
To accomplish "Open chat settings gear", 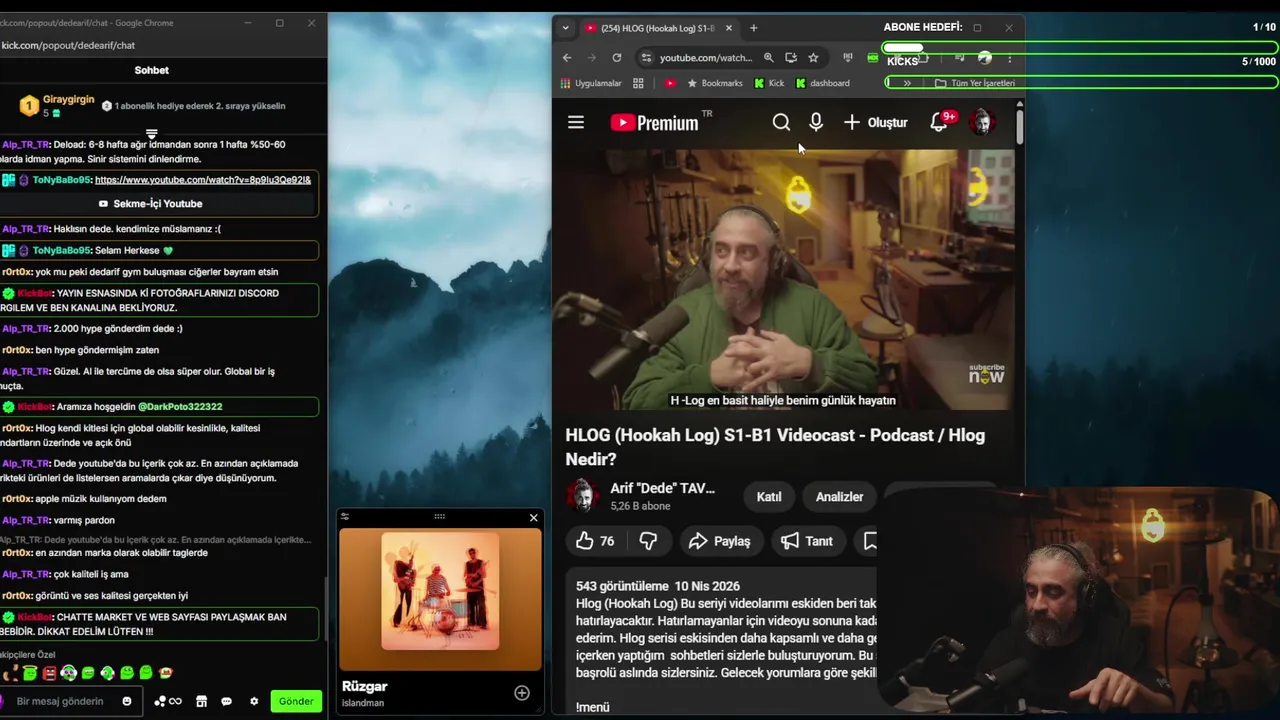I will [x=254, y=701].
